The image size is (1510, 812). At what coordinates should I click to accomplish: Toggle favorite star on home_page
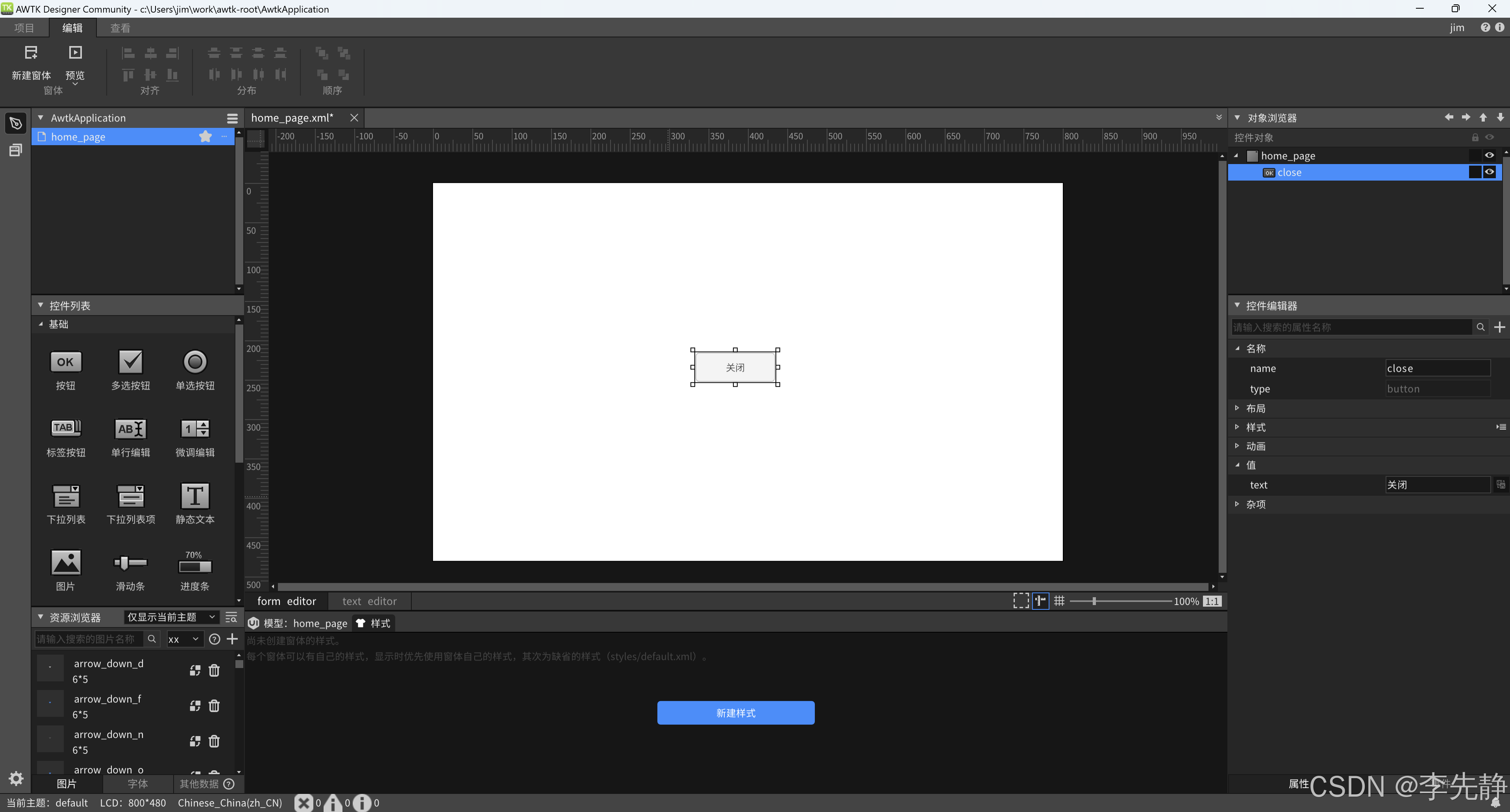click(x=205, y=137)
